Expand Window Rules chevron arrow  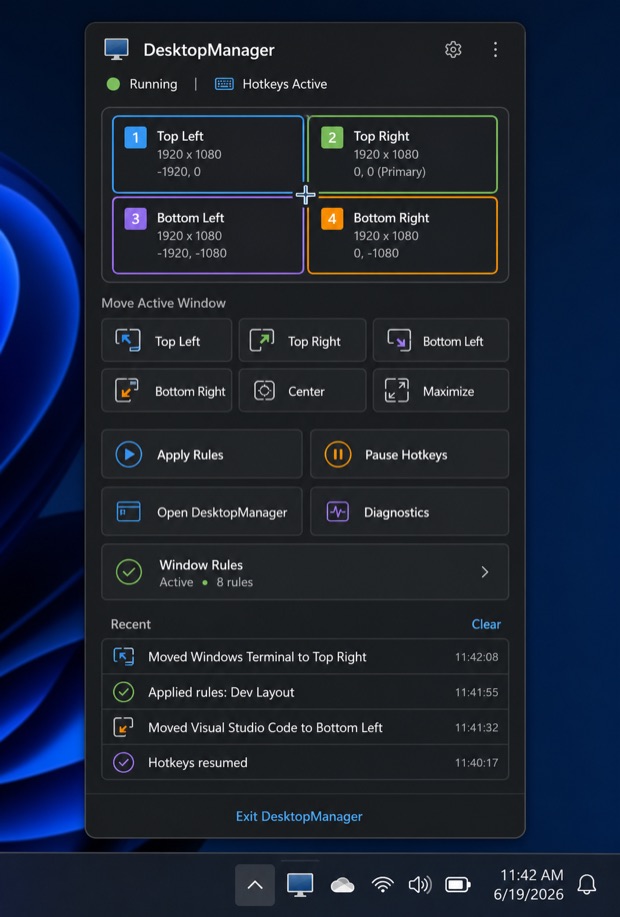pos(484,572)
